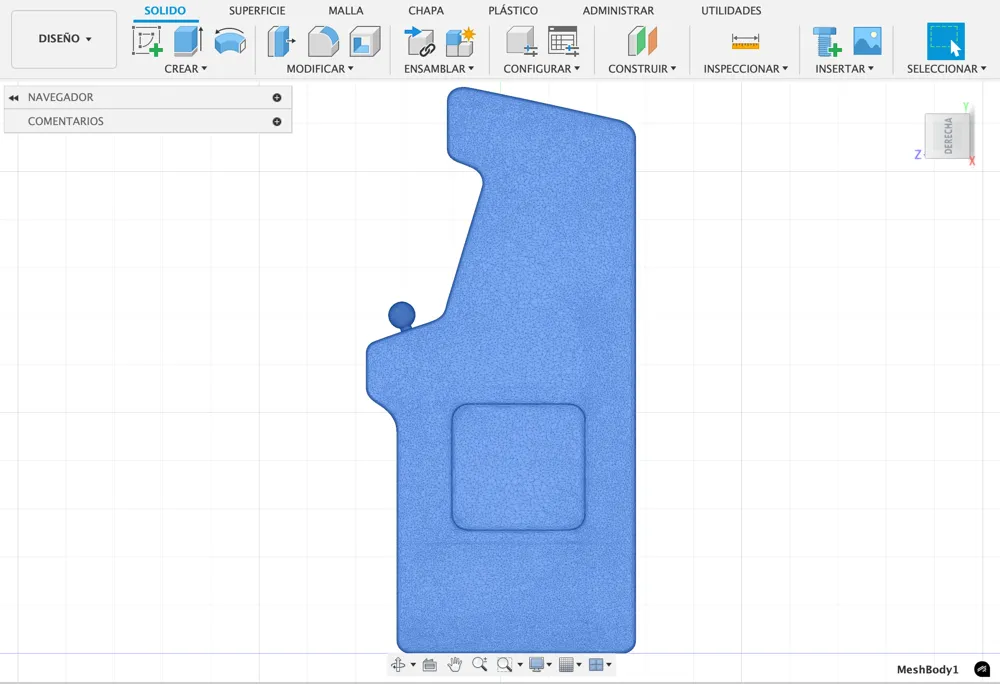Collapse the browser panel with double arrows

[14, 98]
